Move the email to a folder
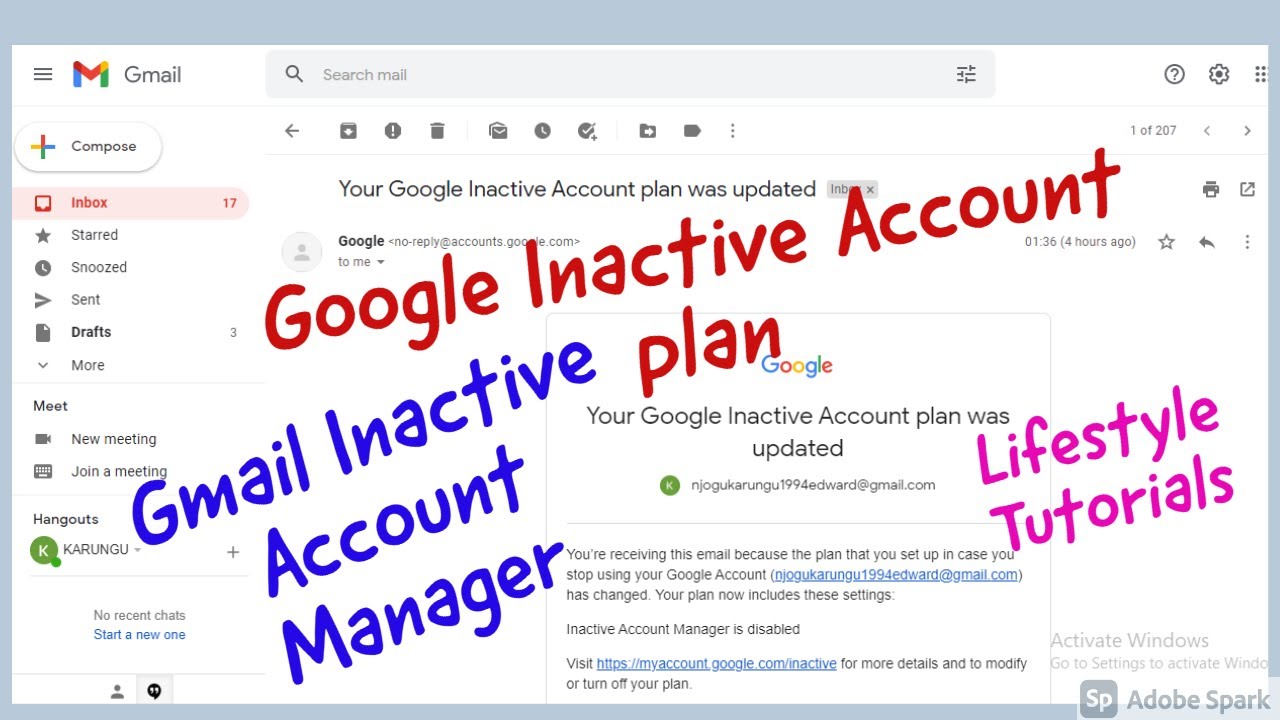The width and height of the screenshot is (1280, 720). (x=648, y=131)
